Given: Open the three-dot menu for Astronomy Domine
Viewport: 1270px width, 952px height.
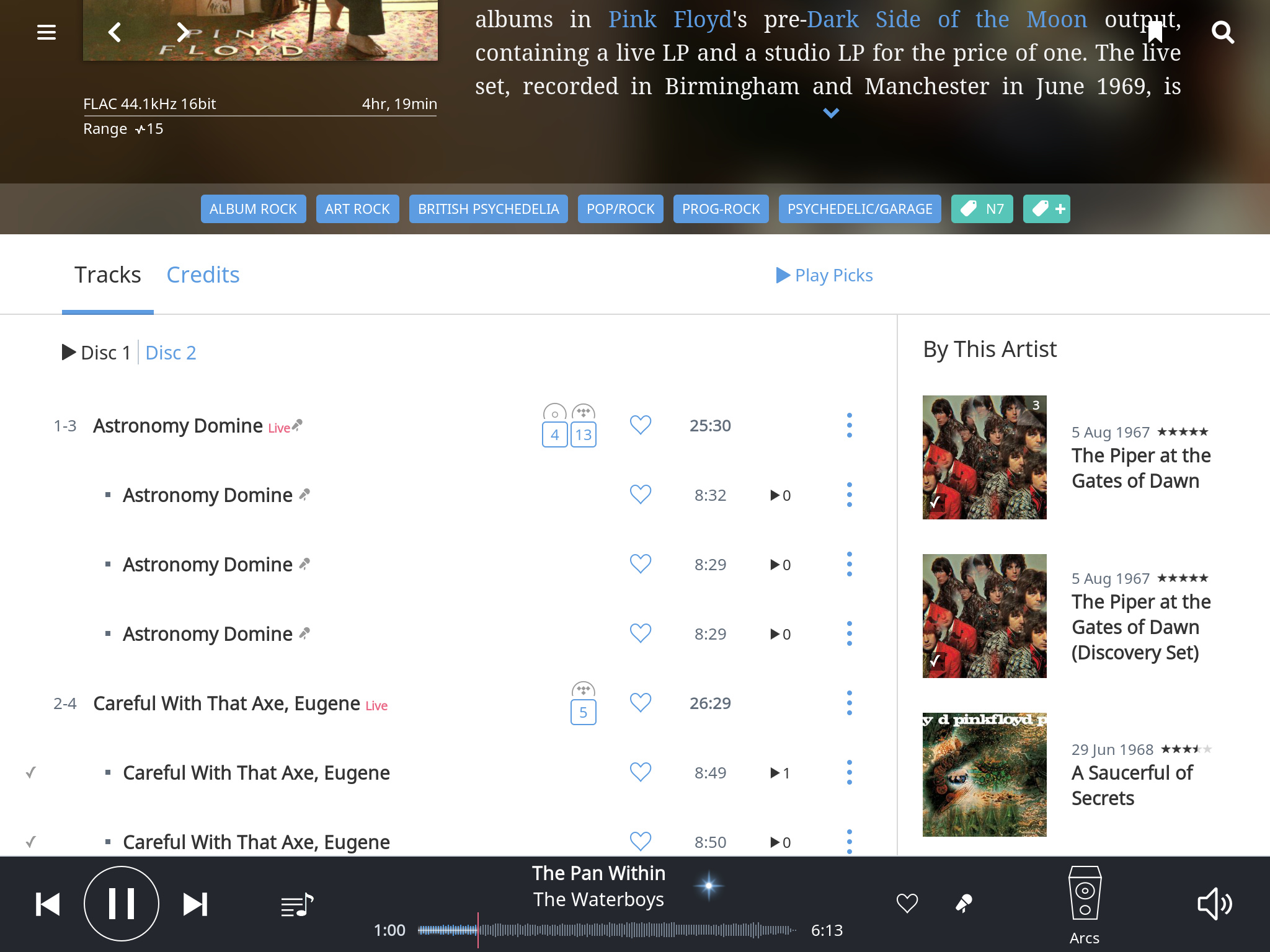Looking at the screenshot, I should tap(849, 425).
